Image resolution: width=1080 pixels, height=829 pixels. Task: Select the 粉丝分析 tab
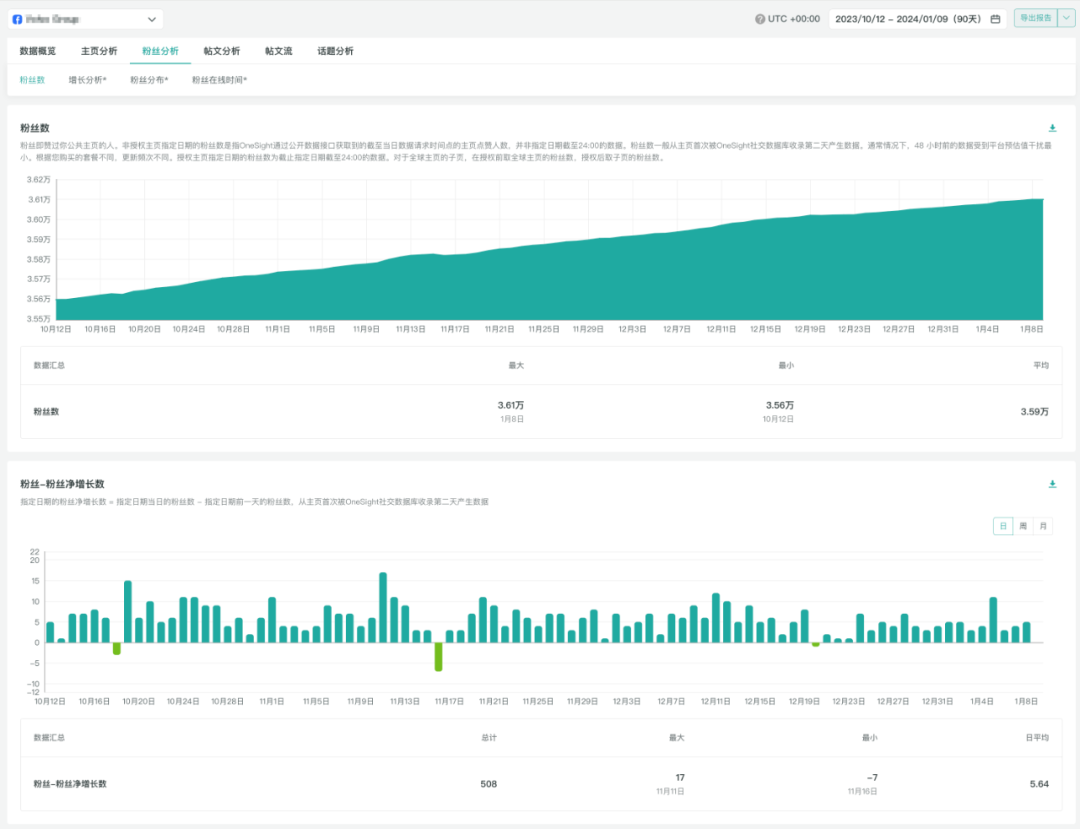(160, 51)
